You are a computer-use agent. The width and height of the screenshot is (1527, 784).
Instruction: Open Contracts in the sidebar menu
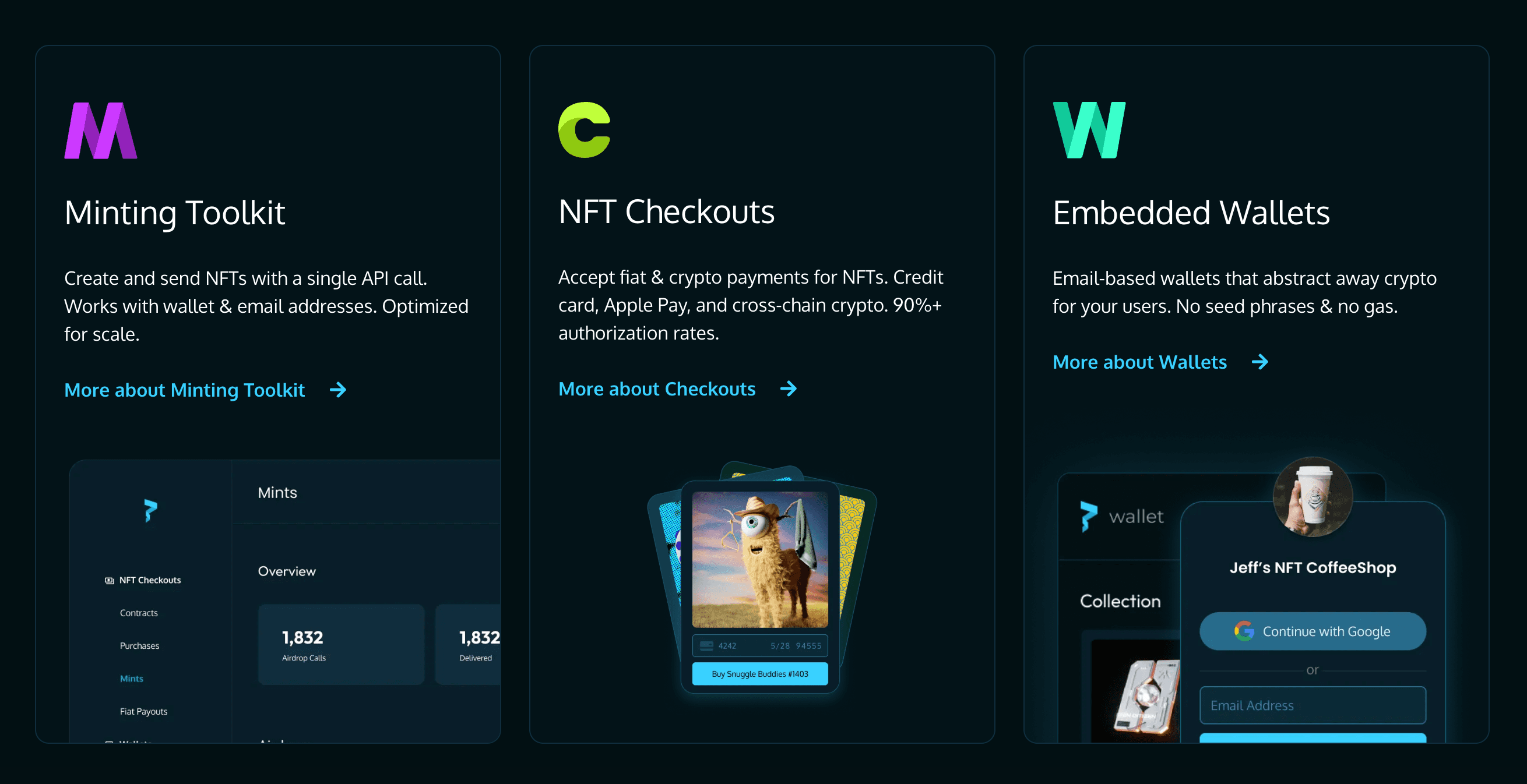pyautogui.click(x=139, y=613)
